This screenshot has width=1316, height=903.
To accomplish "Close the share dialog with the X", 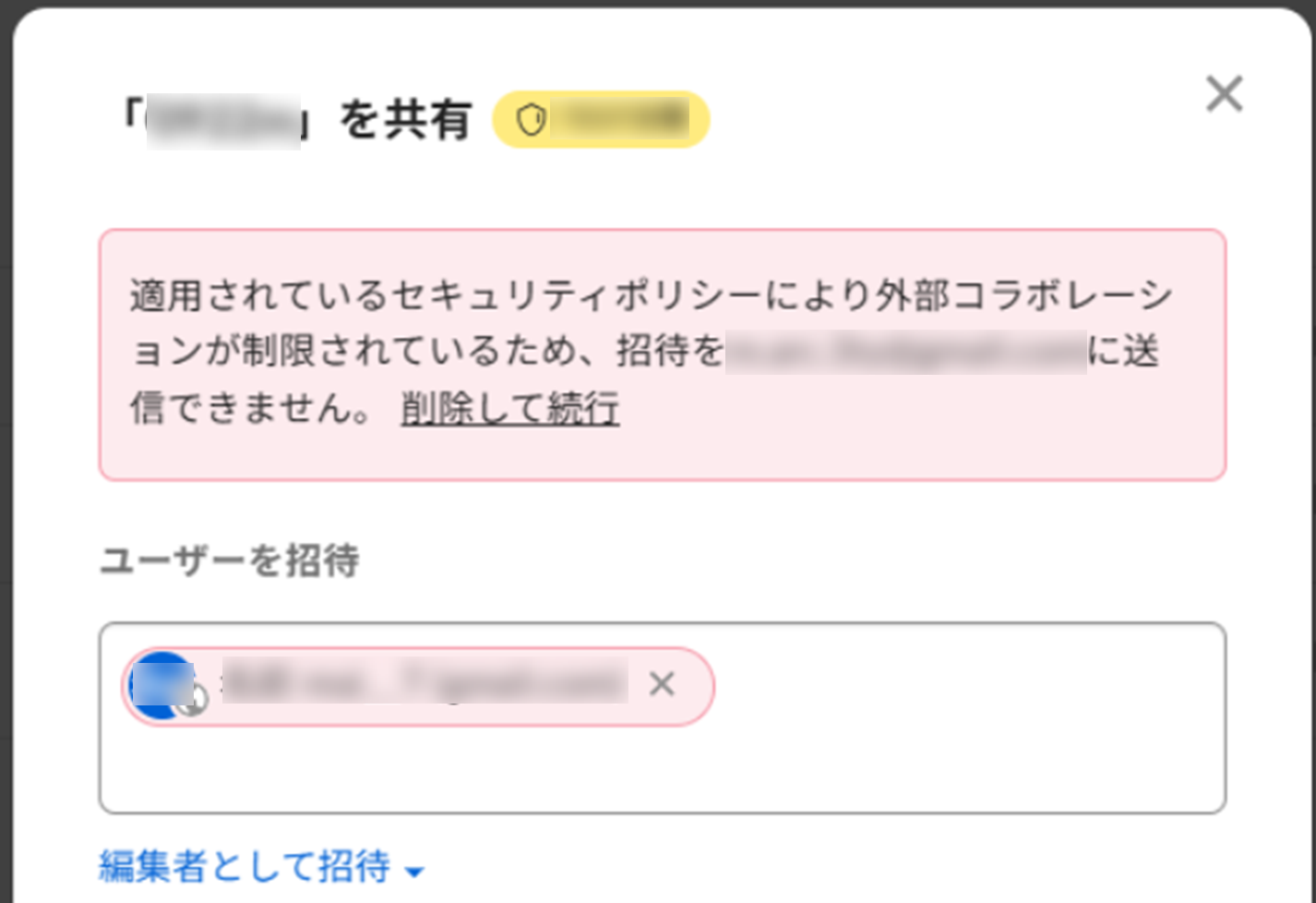I will [1224, 93].
